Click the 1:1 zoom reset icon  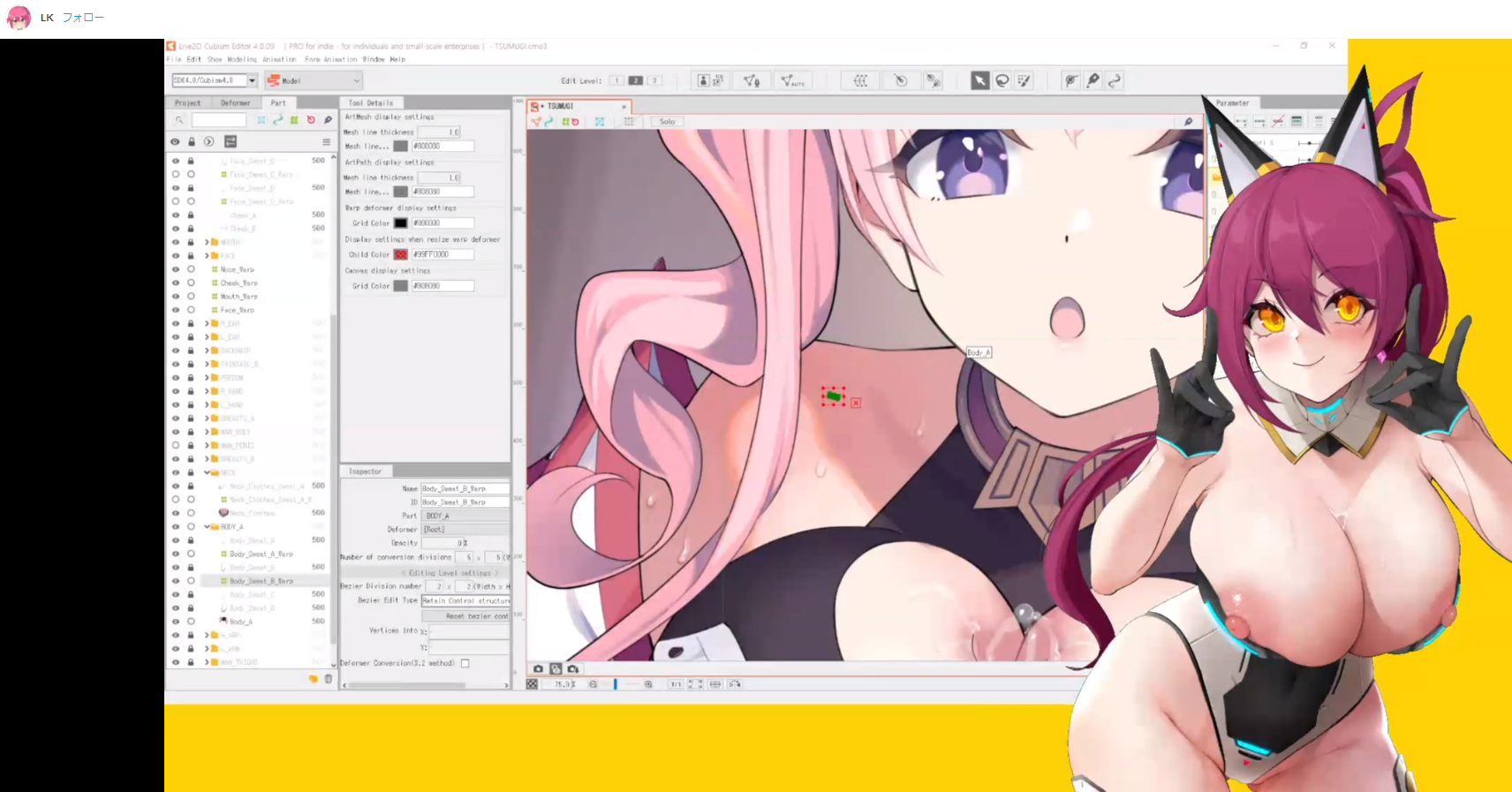tap(676, 684)
